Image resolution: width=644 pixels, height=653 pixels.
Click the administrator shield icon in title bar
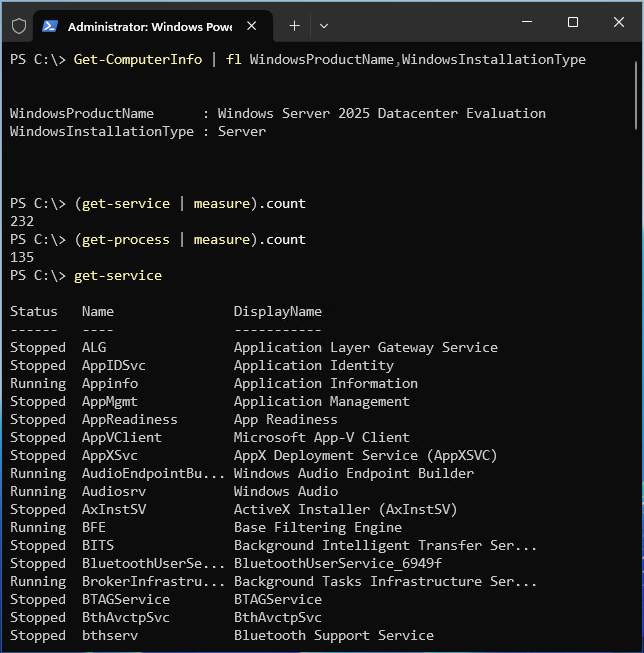[x=18, y=25]
